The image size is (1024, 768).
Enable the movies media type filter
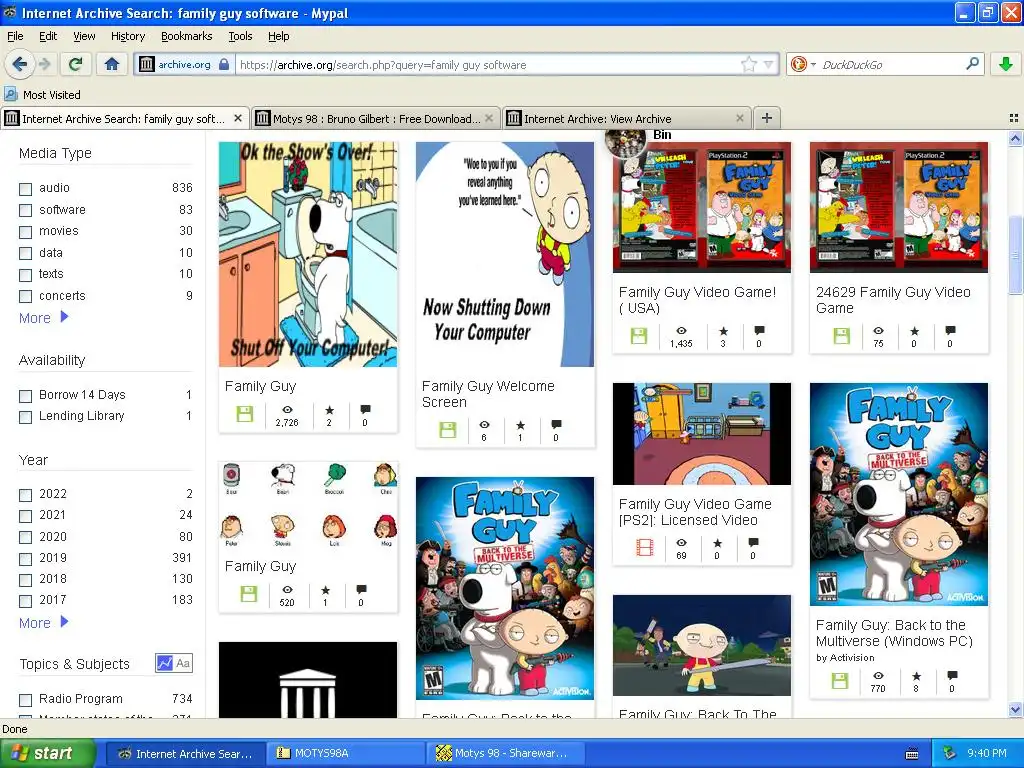pyautogui.click(x=25, y=232)
